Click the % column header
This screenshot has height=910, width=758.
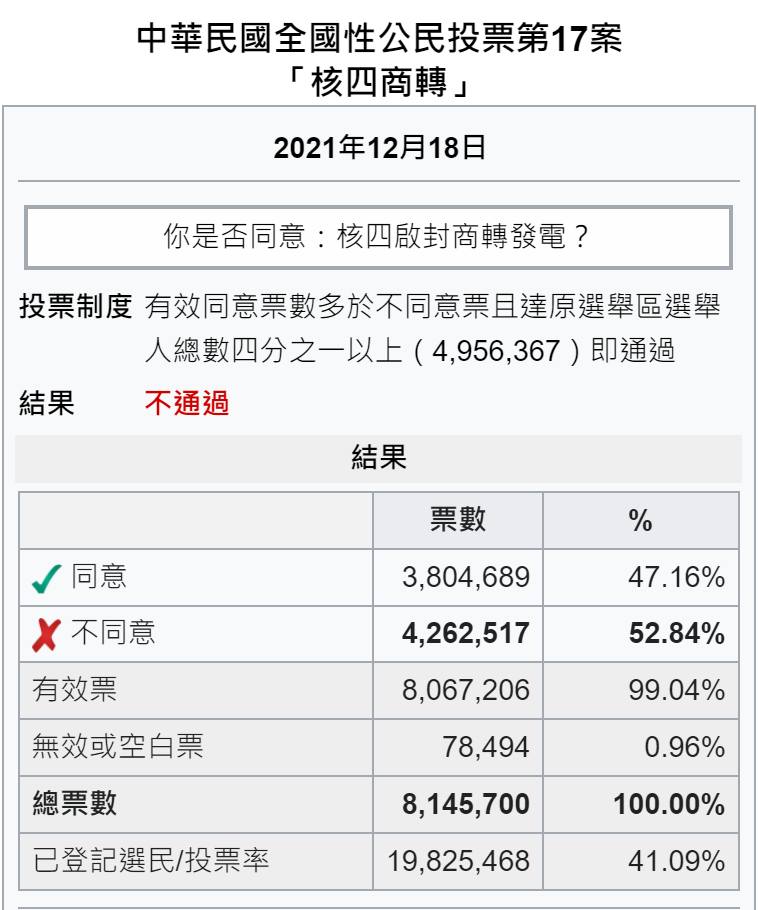click(641, 520)
